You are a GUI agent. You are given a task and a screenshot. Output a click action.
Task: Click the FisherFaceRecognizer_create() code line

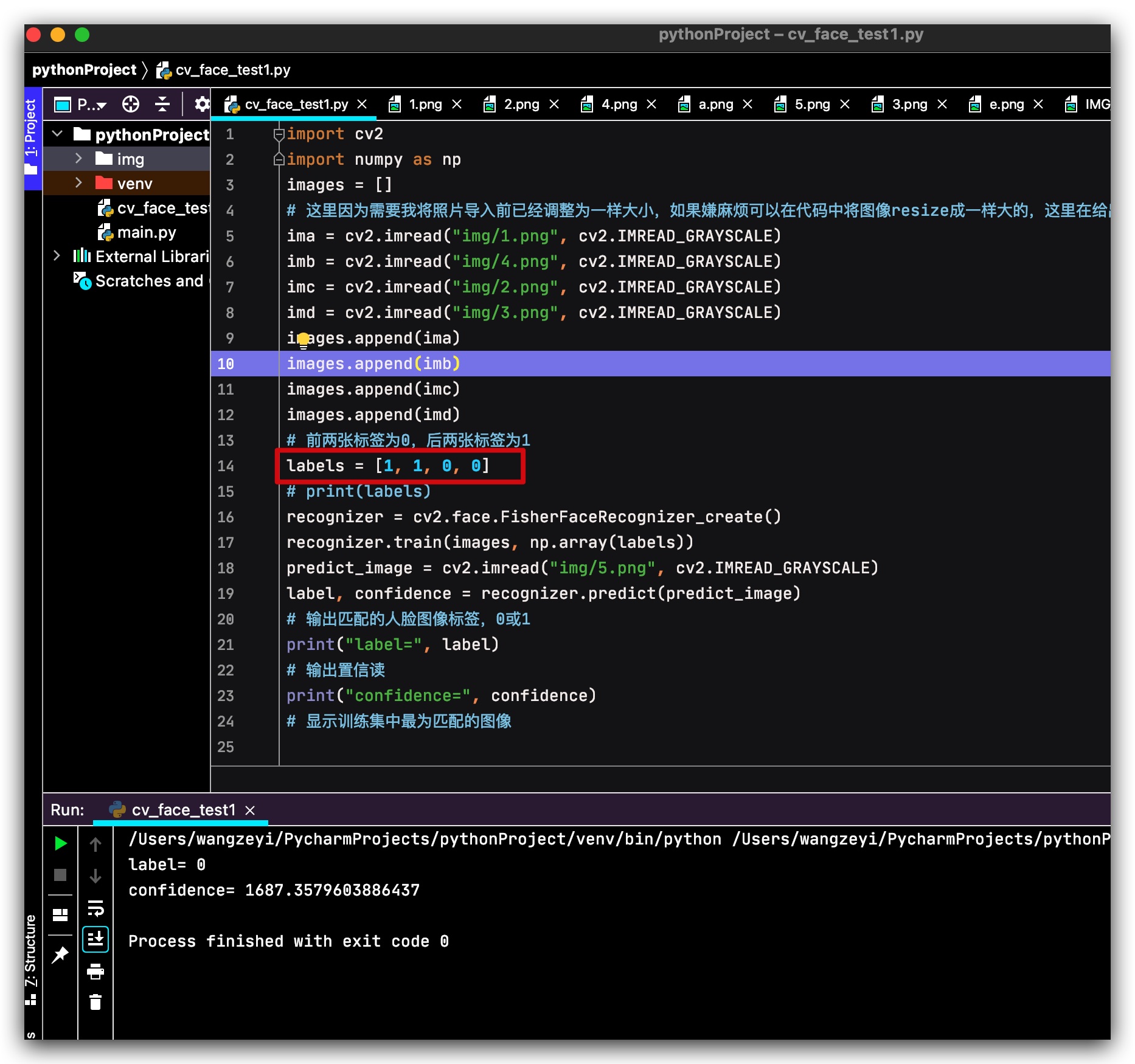pyautogui.click(x=533, y=517)
